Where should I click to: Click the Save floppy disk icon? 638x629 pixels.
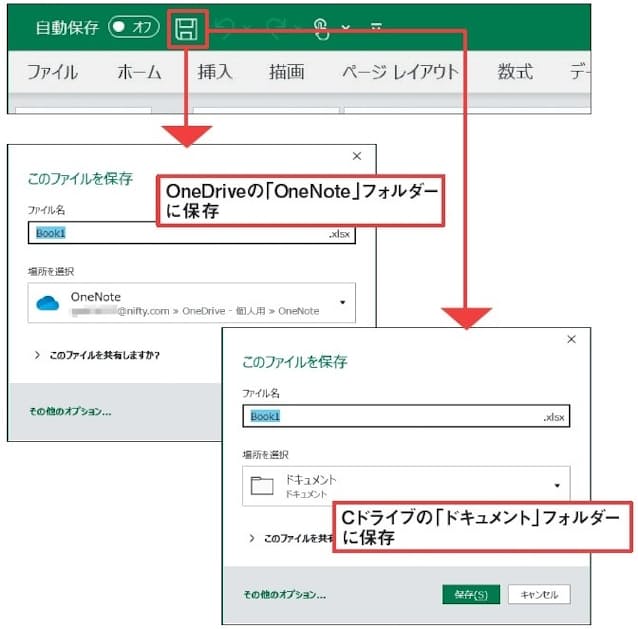[186, 28]
